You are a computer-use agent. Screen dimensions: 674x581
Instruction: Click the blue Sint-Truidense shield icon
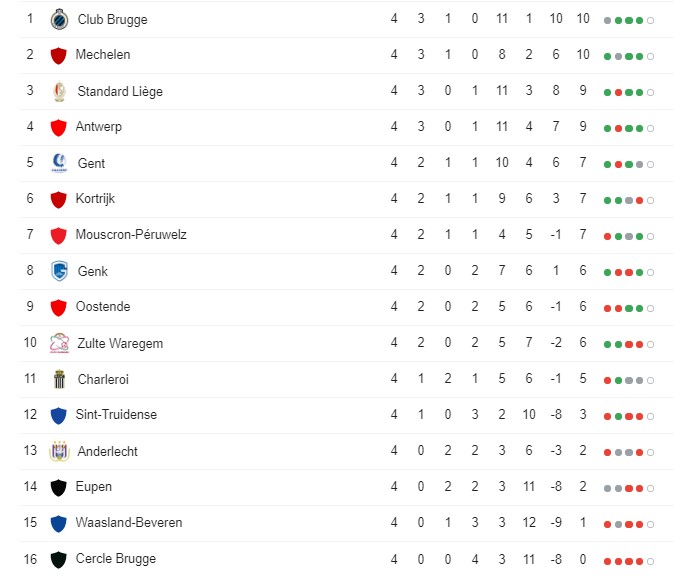tap(58, 416)
